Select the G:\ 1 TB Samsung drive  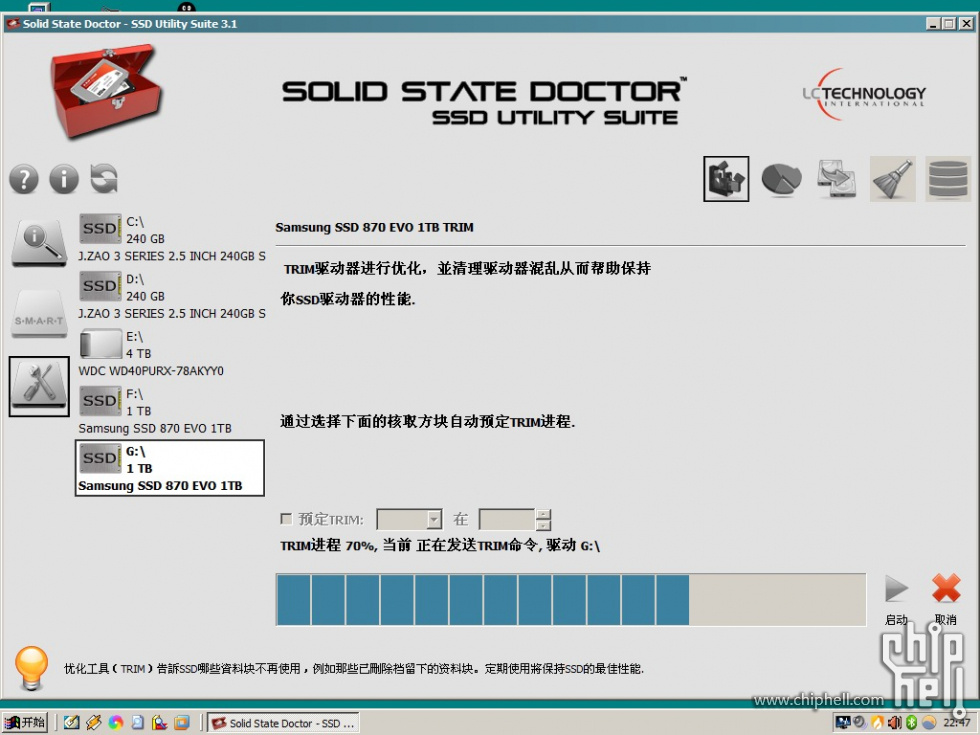[x=170, y=468]
